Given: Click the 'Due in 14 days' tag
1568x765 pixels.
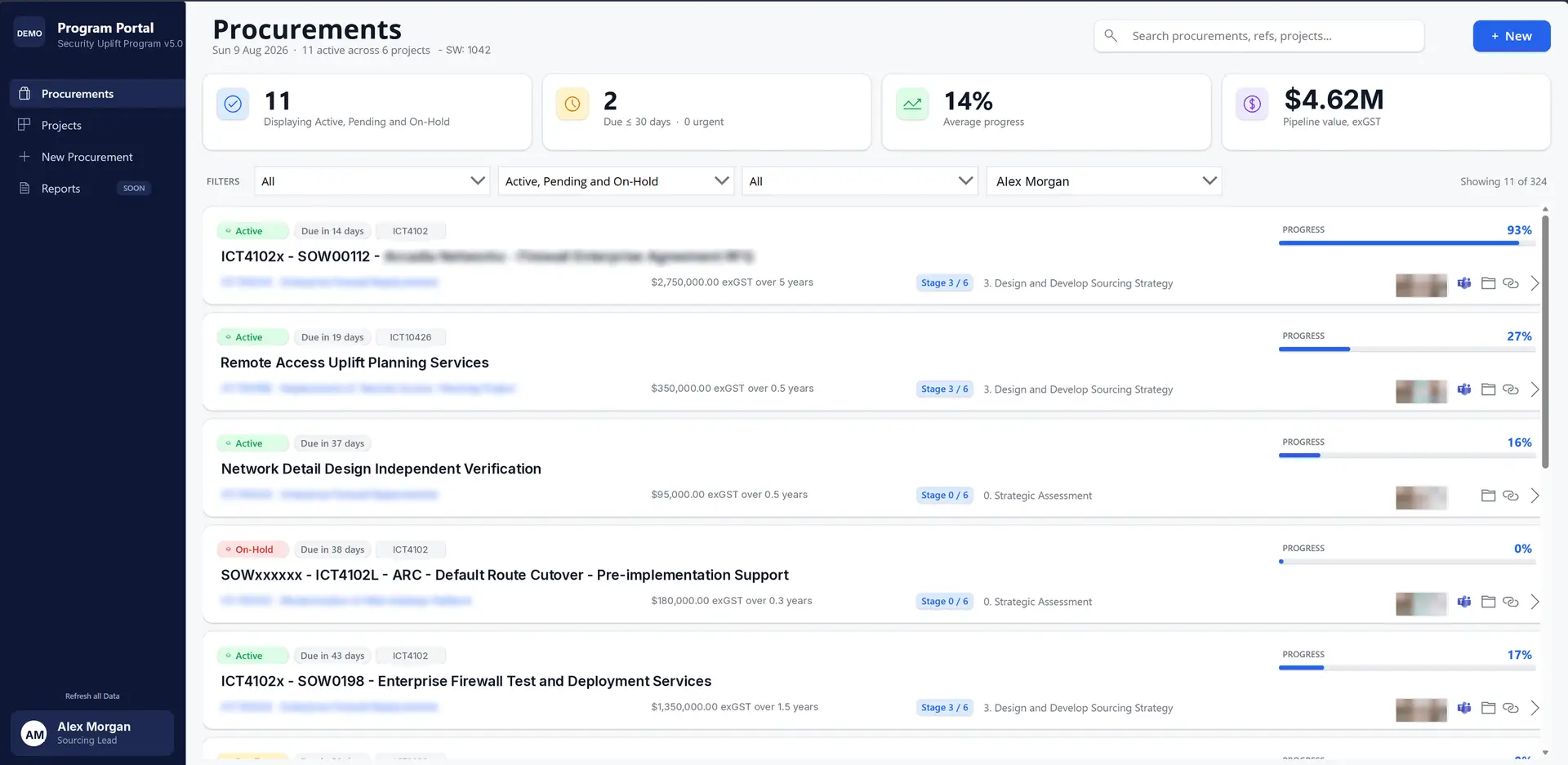Looking at the screenshot, I should pyautogui.click(x=332, y=231).
